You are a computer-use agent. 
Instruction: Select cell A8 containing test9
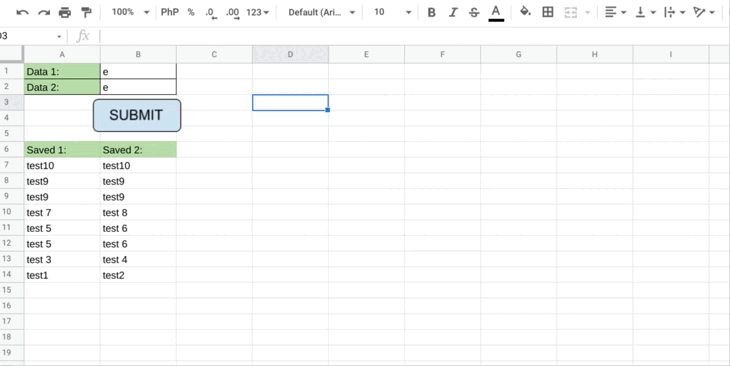coord(62,181)
